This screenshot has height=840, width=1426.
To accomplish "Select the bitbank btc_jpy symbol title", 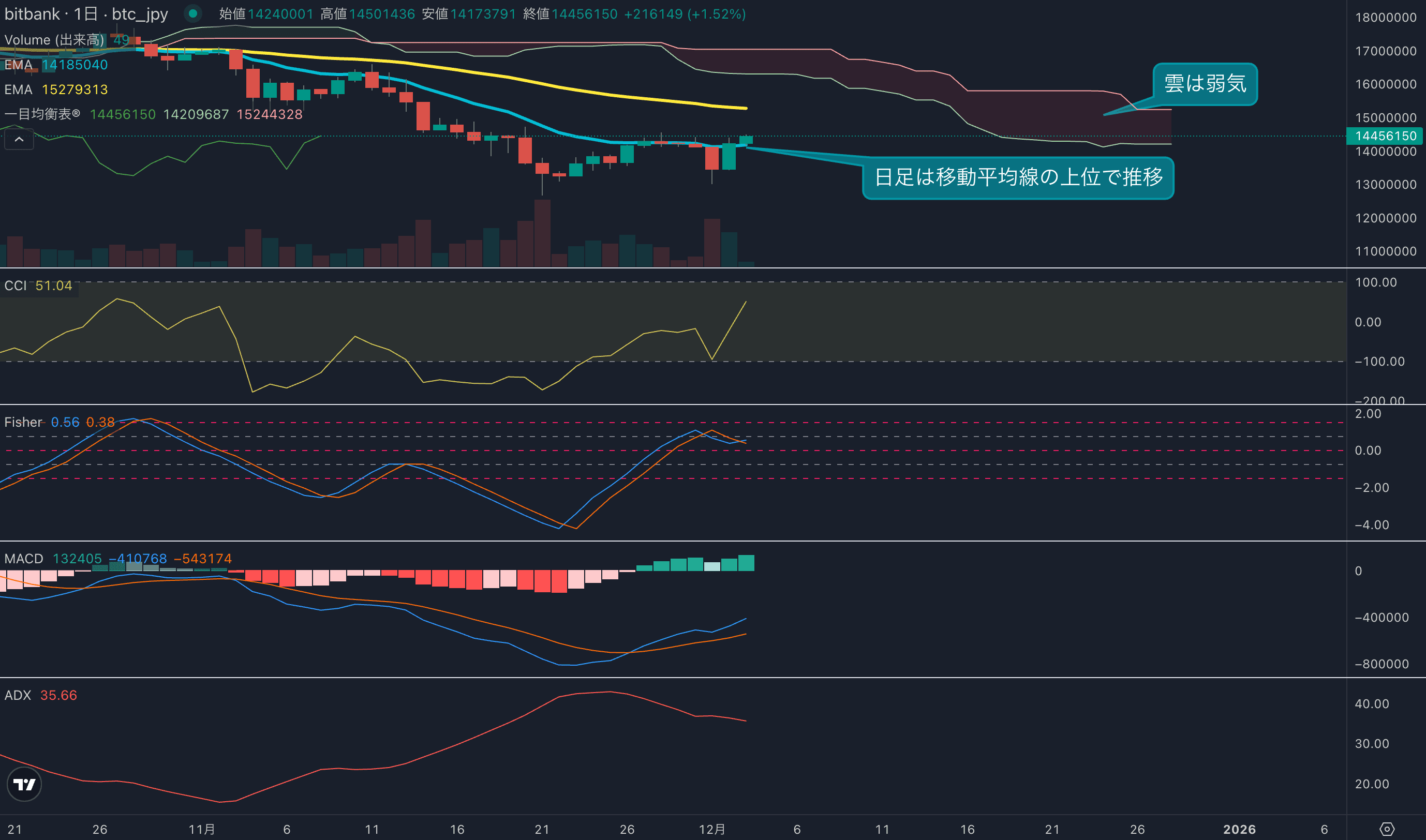I will [86, 13].
